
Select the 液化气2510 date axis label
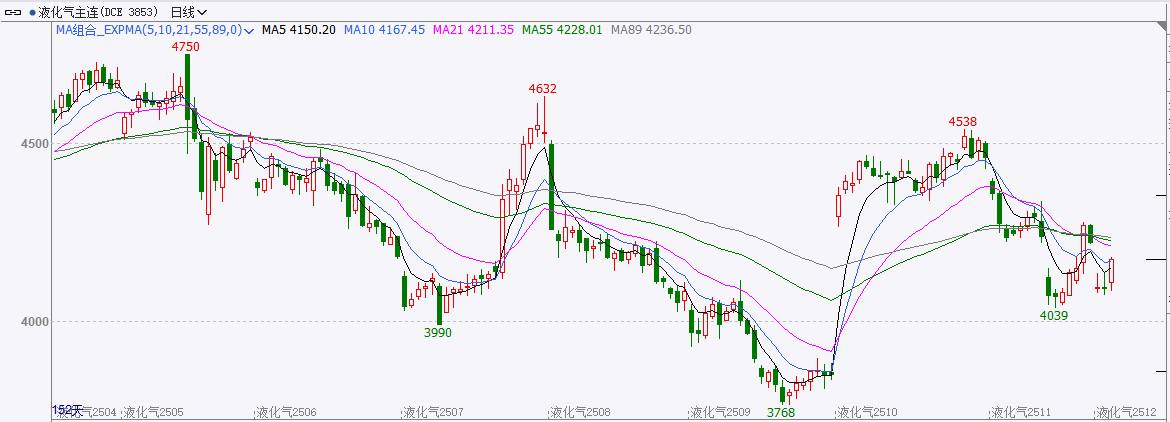point(866,412)
